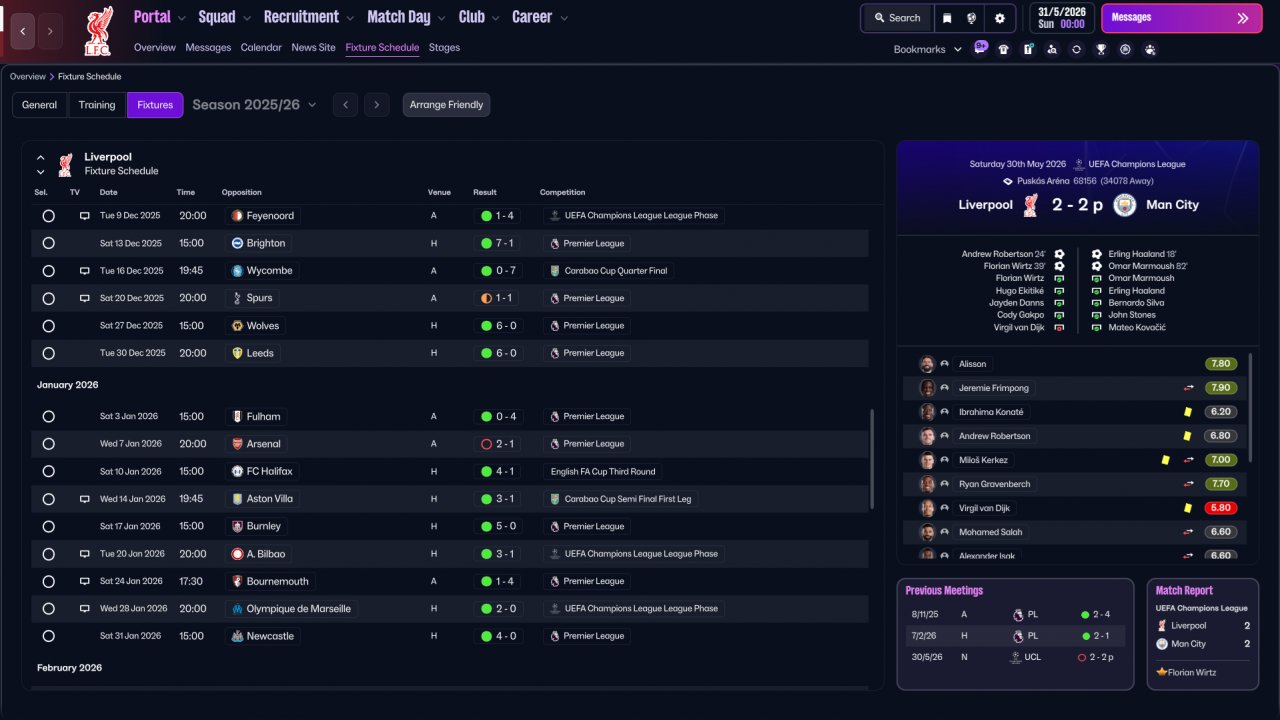
Task: Click the TV icon on the Aston Villa row
Action: coord(85,499)
